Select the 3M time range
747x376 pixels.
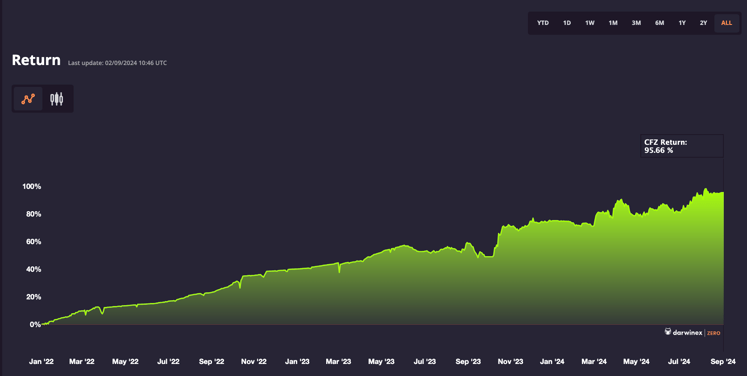pyautogui.click(x=636, y=23)
